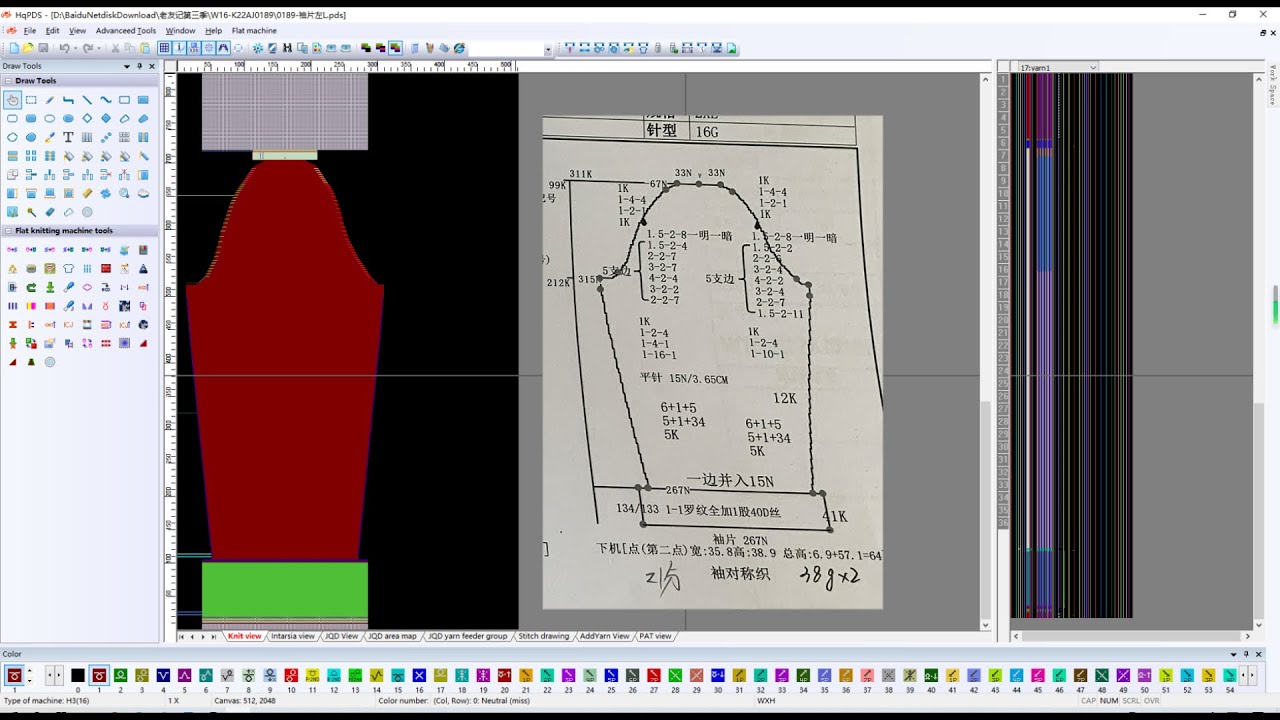Select the dark triangle knitting tool
Image resolution: width=1280 pixels, height=720 pixels.
click(143, 268)
